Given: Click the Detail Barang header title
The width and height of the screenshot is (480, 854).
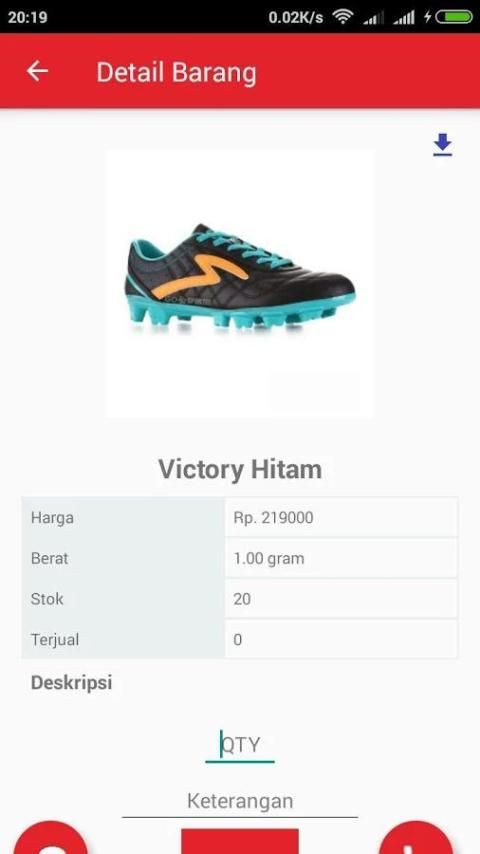Looking at the screenshot, I should (x=176, y=72).
